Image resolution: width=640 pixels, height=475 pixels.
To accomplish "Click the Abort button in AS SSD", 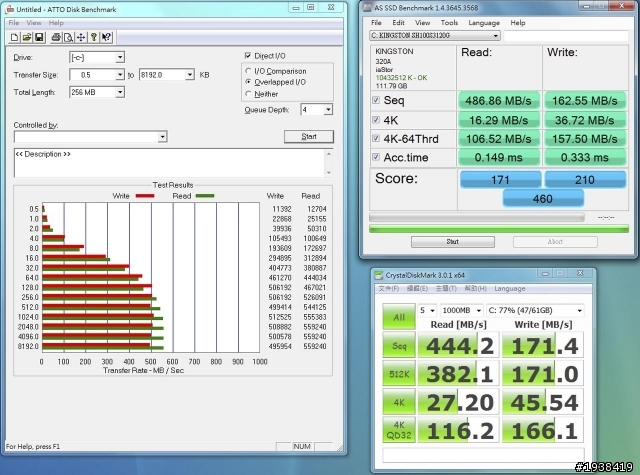I will pos(555,242).
